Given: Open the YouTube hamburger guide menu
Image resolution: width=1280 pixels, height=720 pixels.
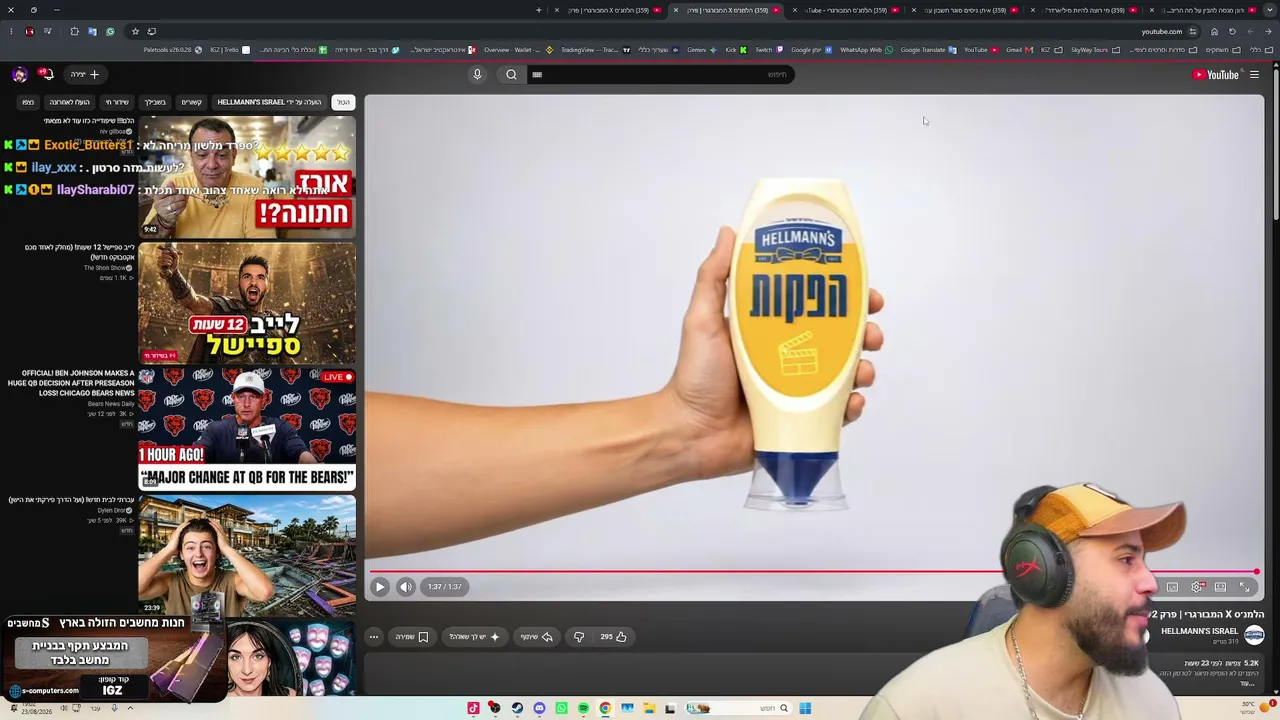Looking at the screenshot, I should coord(1254,75).
